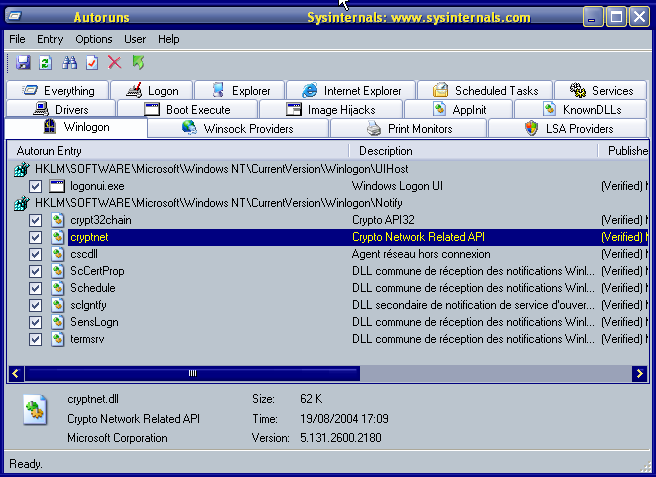
Task: Select the 'Windows Logon UI' description text
Action: click(x=397, y=186)
